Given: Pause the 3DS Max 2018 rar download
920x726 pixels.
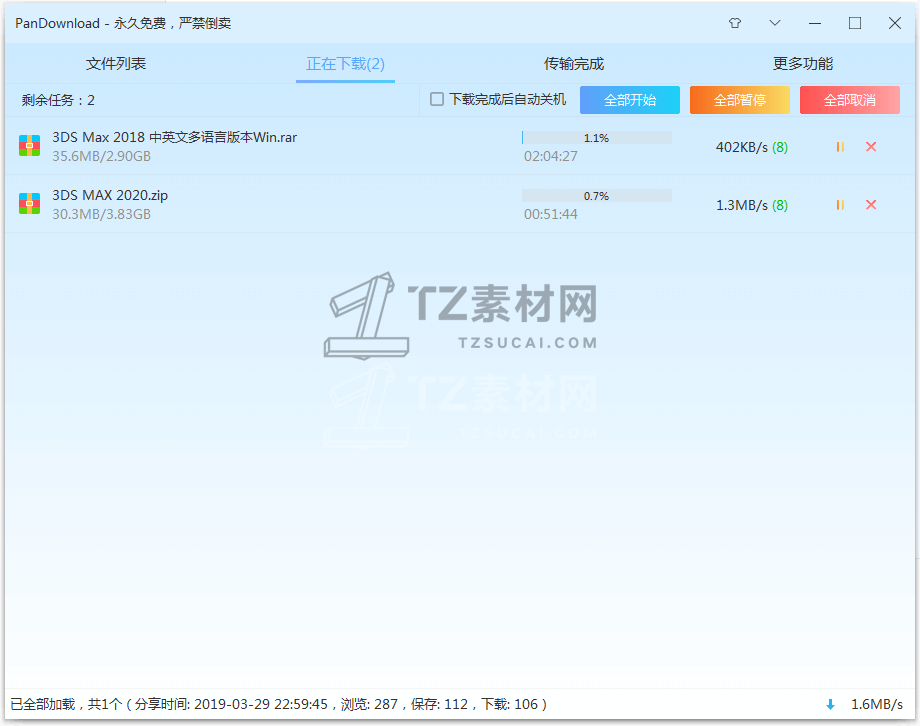Looking at the screenshot, I should pos(840,147).
